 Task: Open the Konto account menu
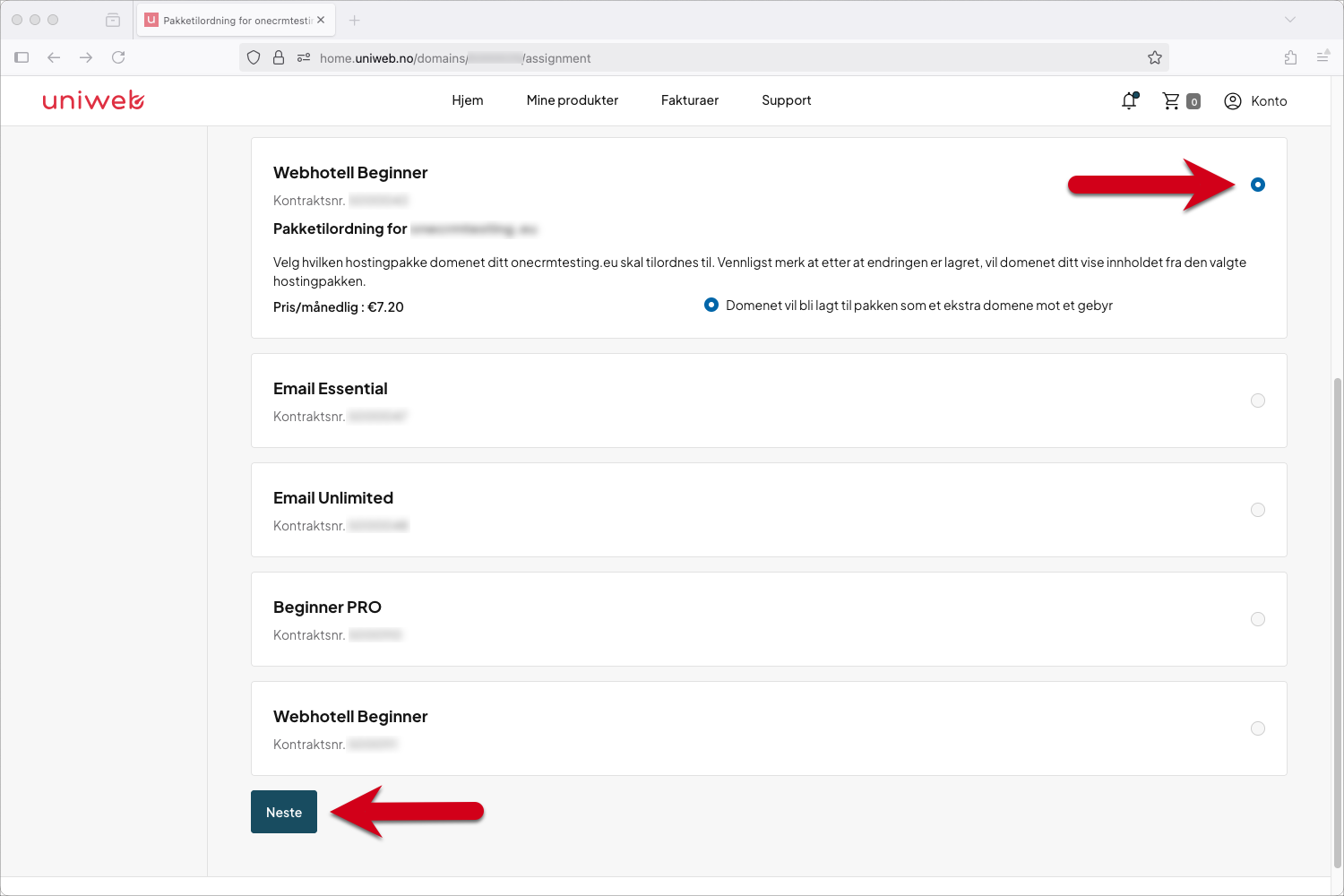pyautogui.click(x=1255, y=101)
